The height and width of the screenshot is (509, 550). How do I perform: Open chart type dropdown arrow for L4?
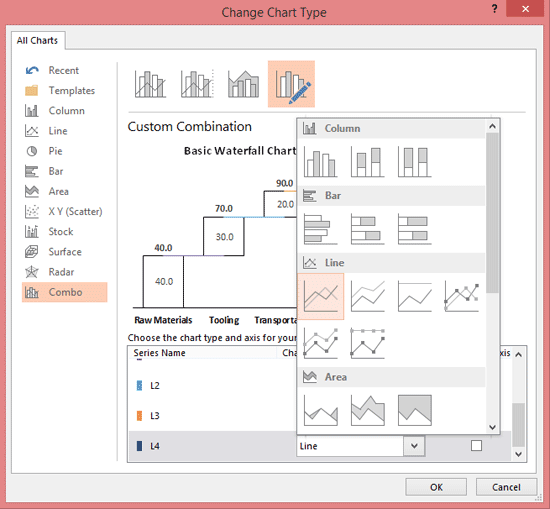(x=414, y=446)
